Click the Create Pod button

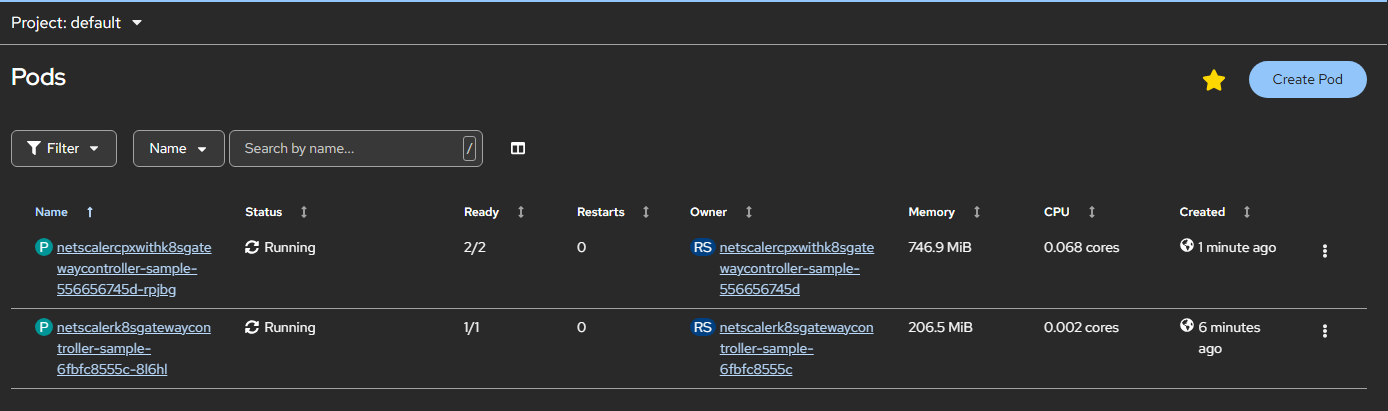click(x=1307, y=79)
